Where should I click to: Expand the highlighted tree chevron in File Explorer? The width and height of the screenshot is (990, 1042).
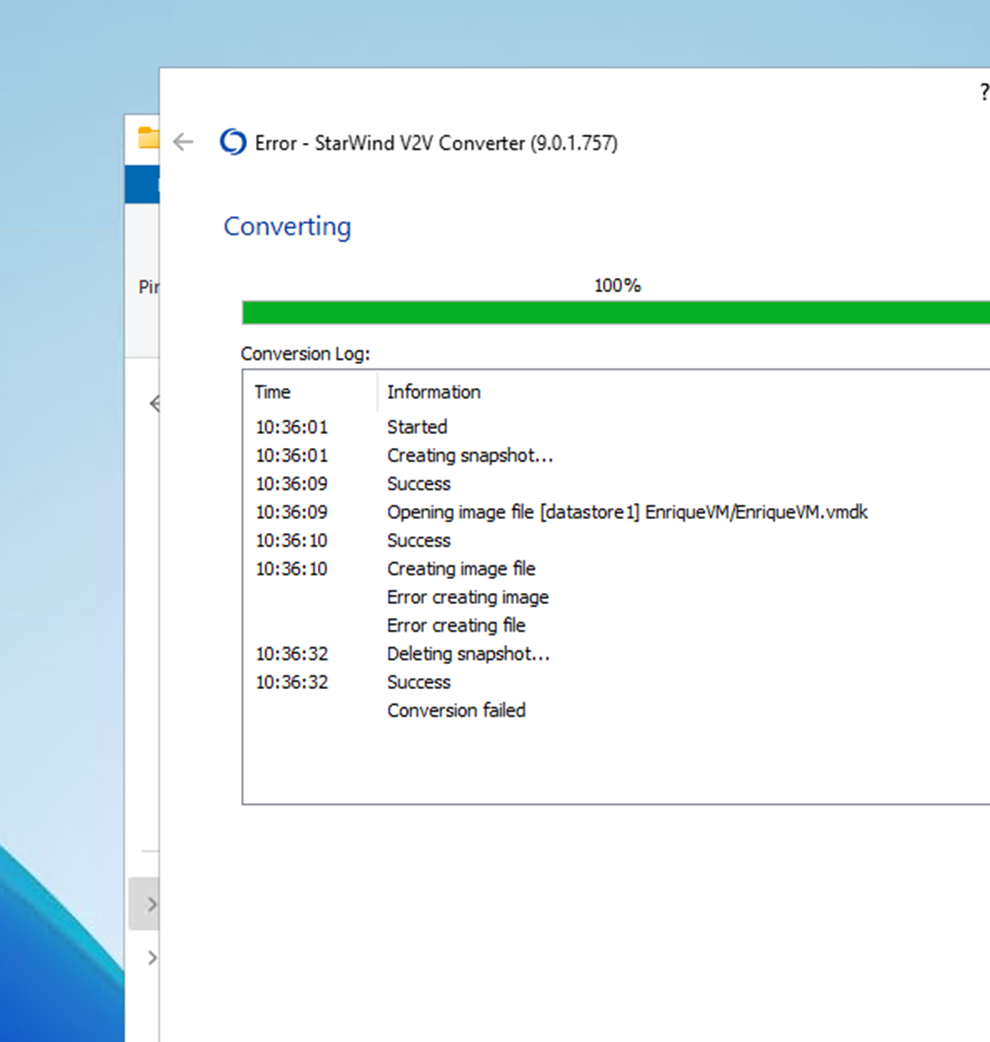click(x=151, y=905)
